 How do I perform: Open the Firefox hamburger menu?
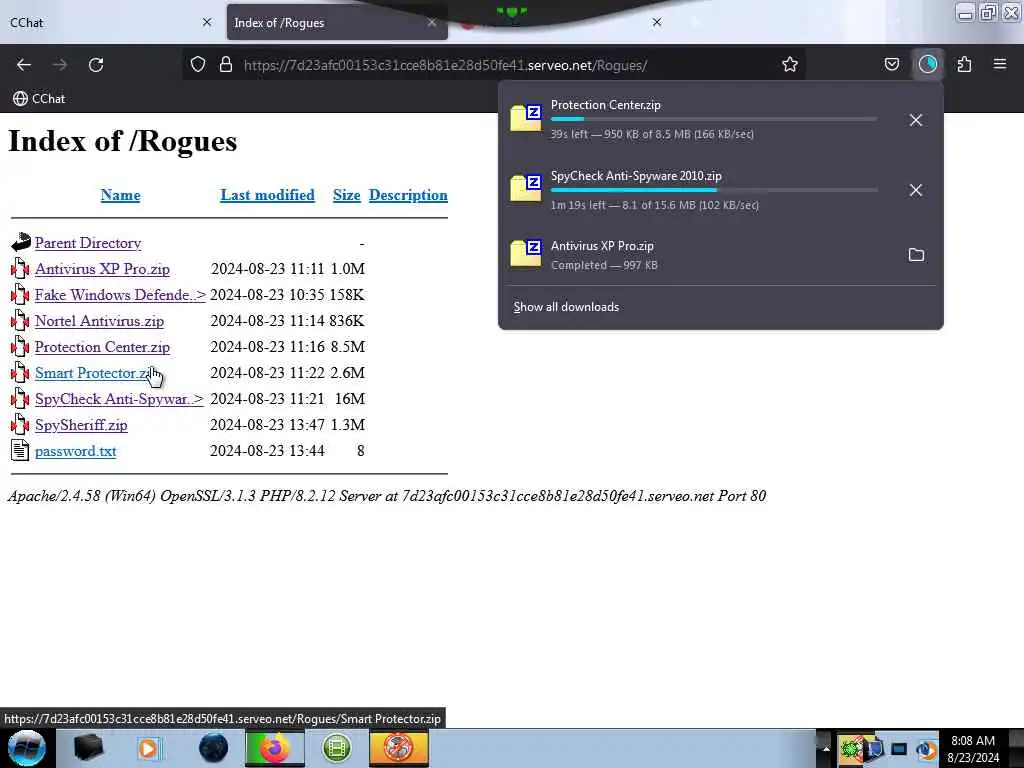1000,65
